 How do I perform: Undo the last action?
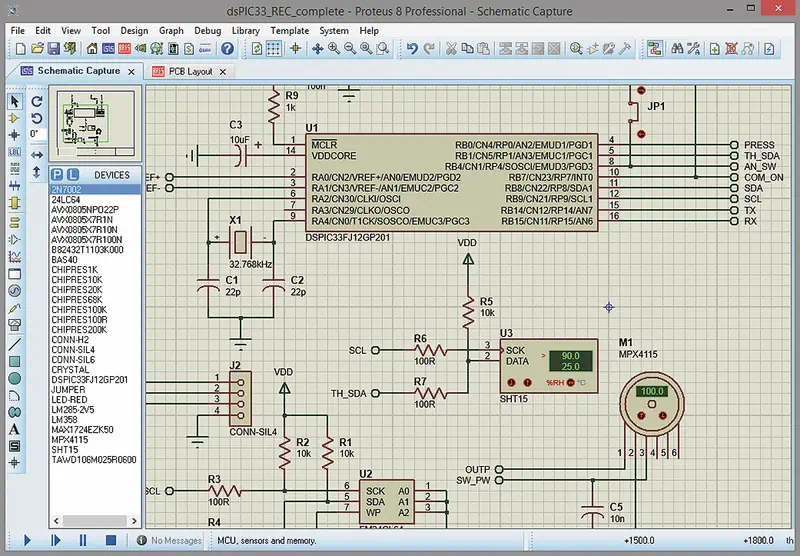pyautogui.click(x=412, y=49)
